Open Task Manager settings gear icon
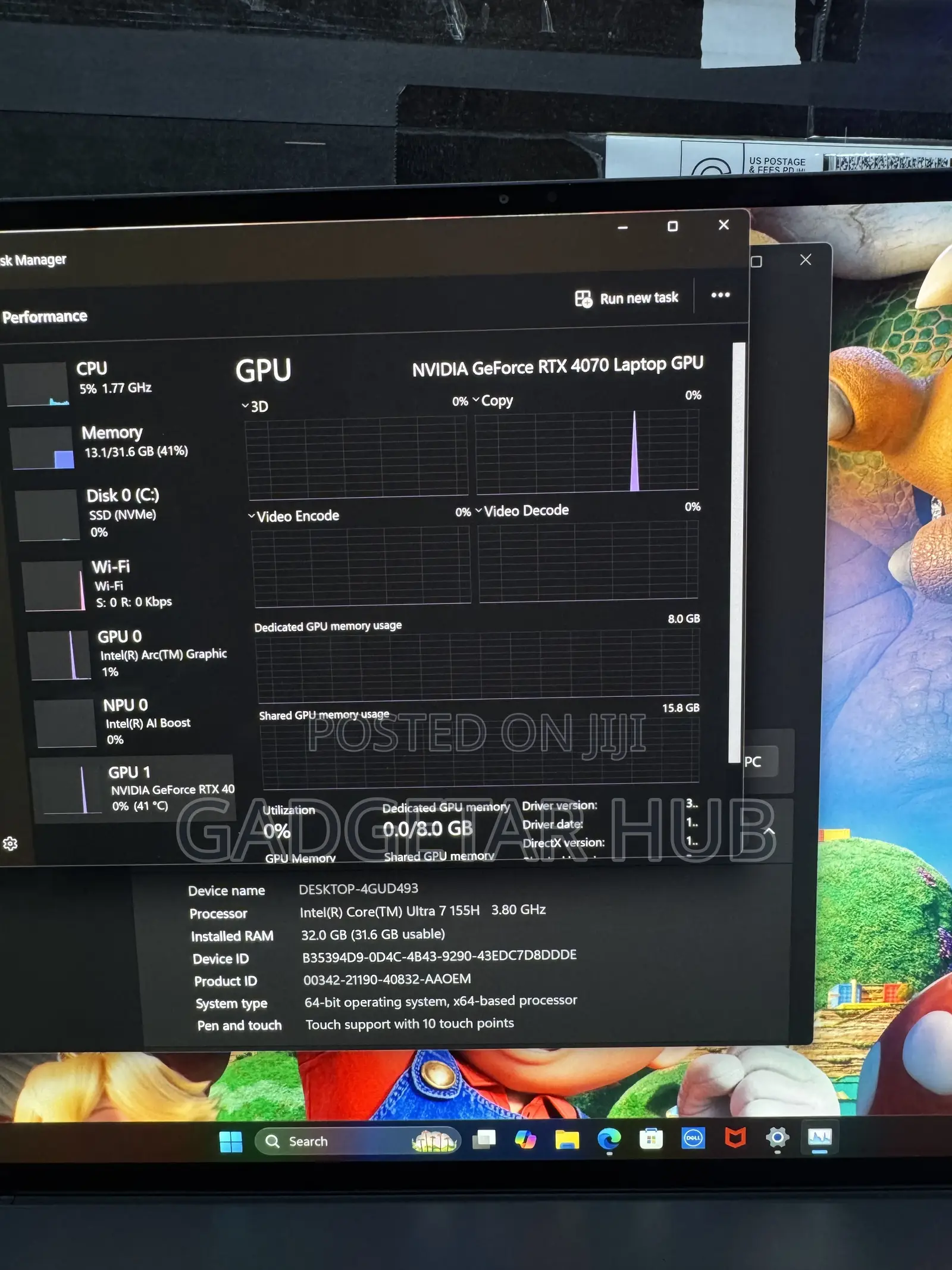Viewport: 952px width, 1270px height. click(x=10, y=843)
